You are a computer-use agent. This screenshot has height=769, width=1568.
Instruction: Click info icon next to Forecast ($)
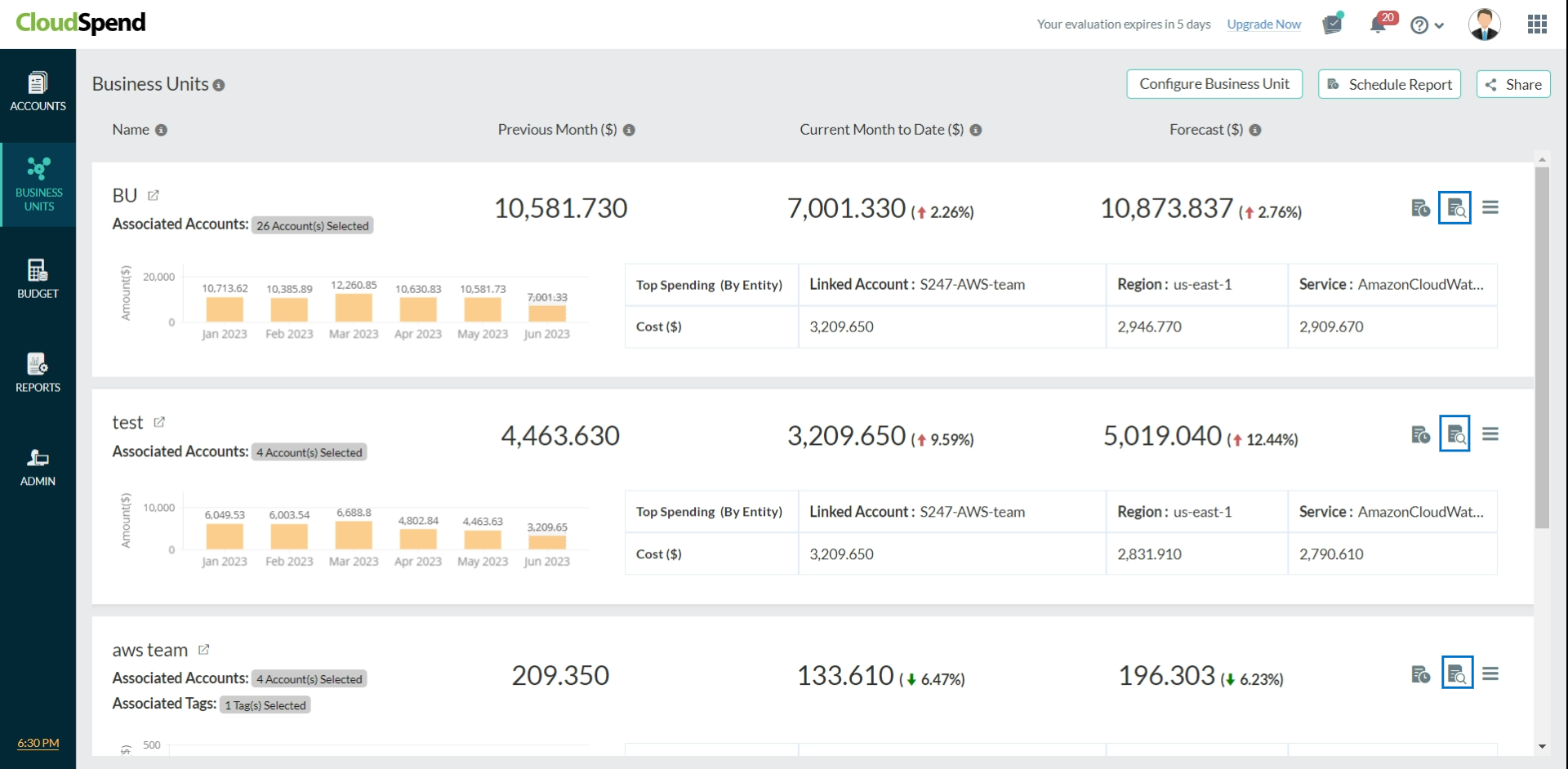pyautogui.click(x=1255, y=130)
